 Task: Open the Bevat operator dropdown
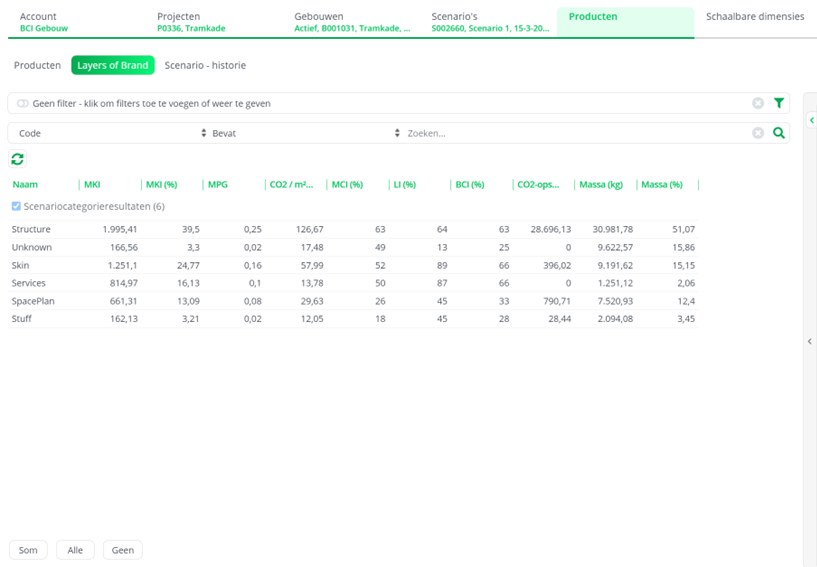[306, 133]
